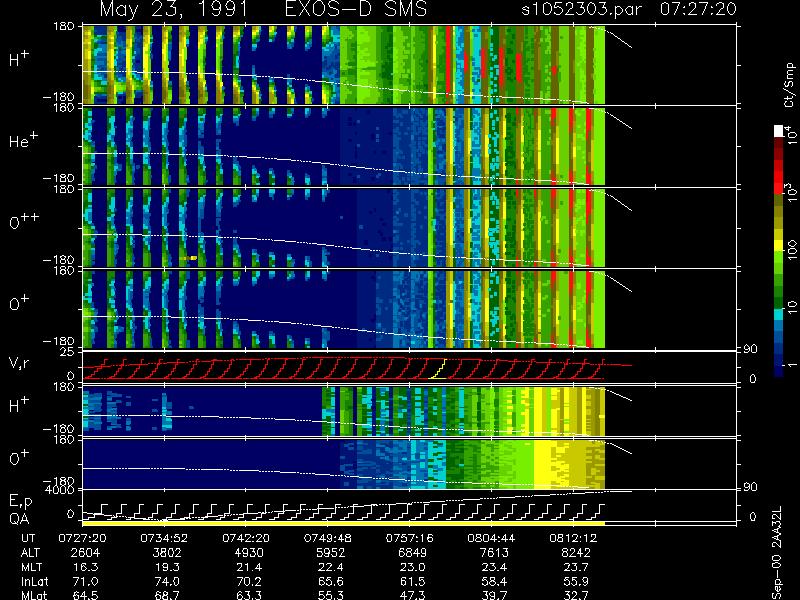800x600 pixels.
Task: Click the 'ALT' row label
Action: (x=30, y=553)
